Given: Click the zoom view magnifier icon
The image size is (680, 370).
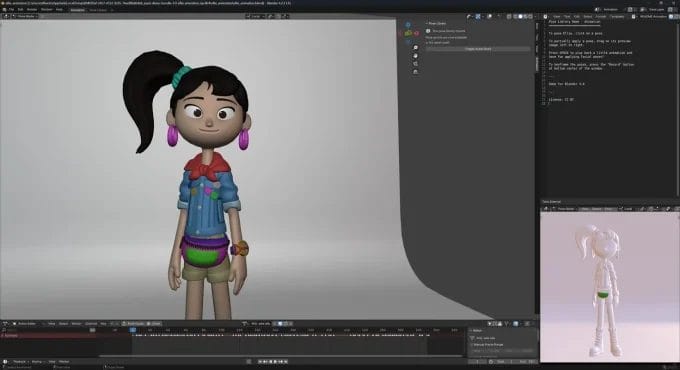Looking at the screenshot, I should pyautogui.click(x=415, y=48).
